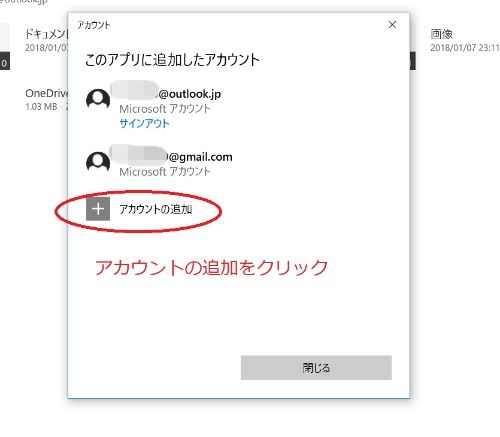Click the 0 count badge at left edge
The image size is (500, 437).
pos(5,63)
